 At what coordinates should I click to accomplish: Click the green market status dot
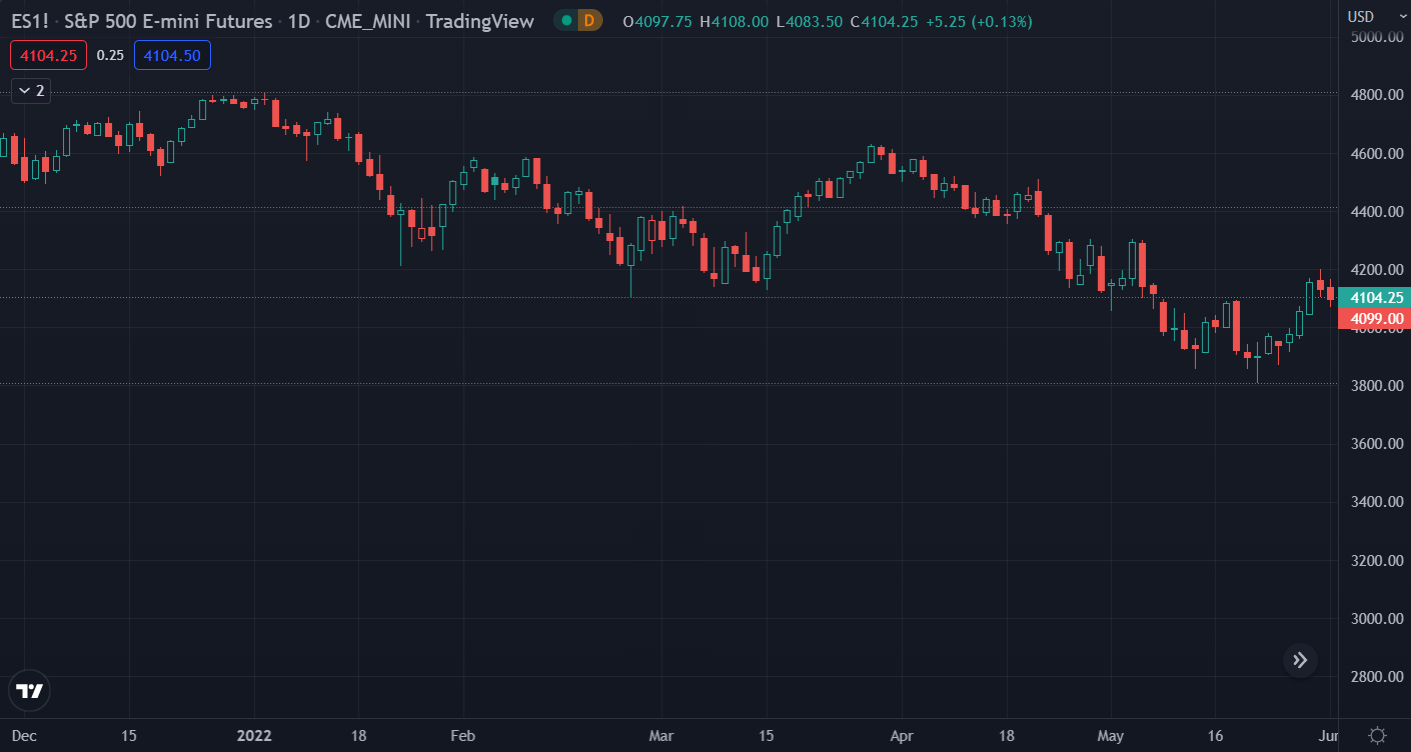[x=567, y=21]
